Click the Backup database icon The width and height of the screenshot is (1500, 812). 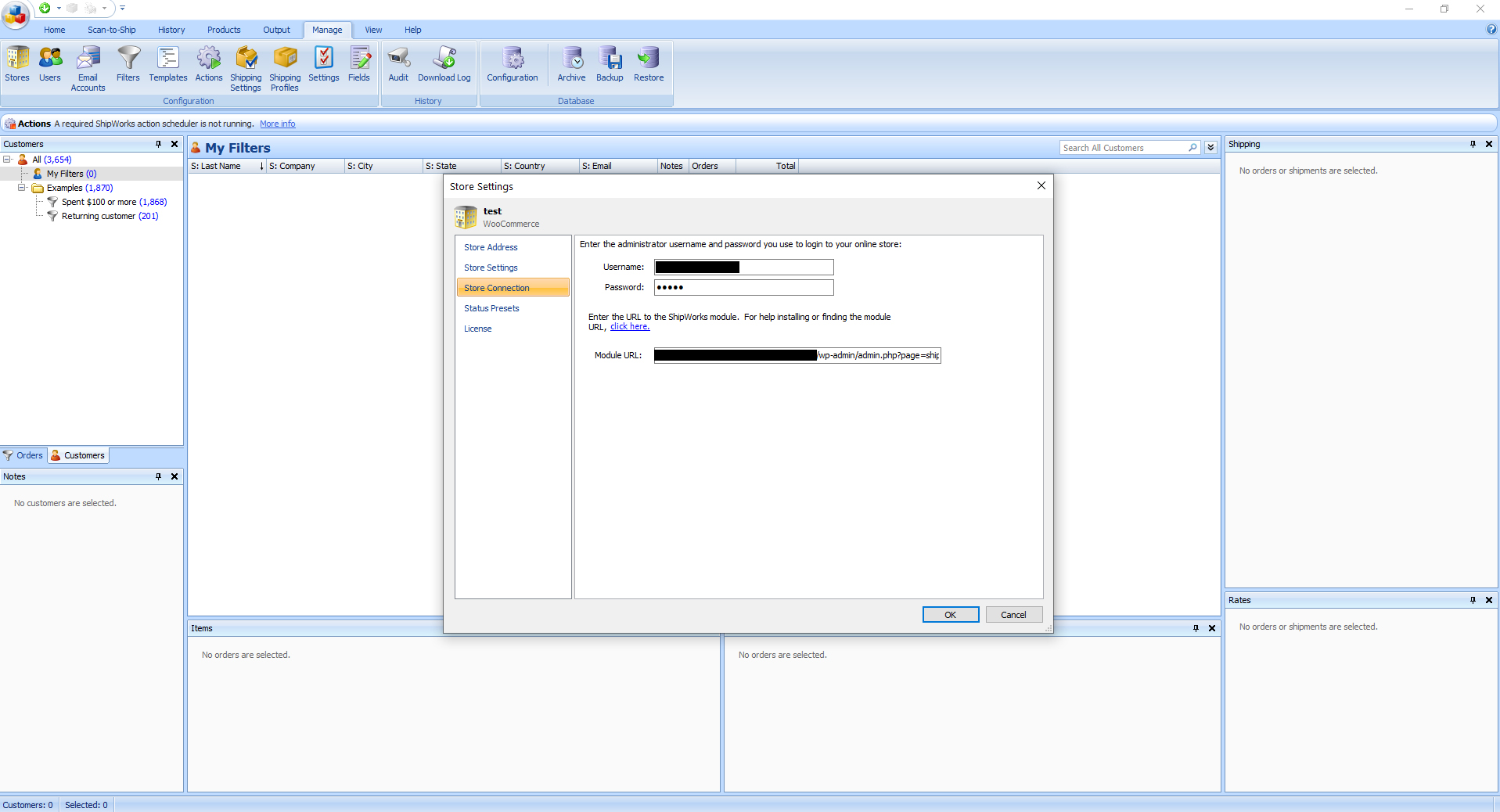point(610,64)
